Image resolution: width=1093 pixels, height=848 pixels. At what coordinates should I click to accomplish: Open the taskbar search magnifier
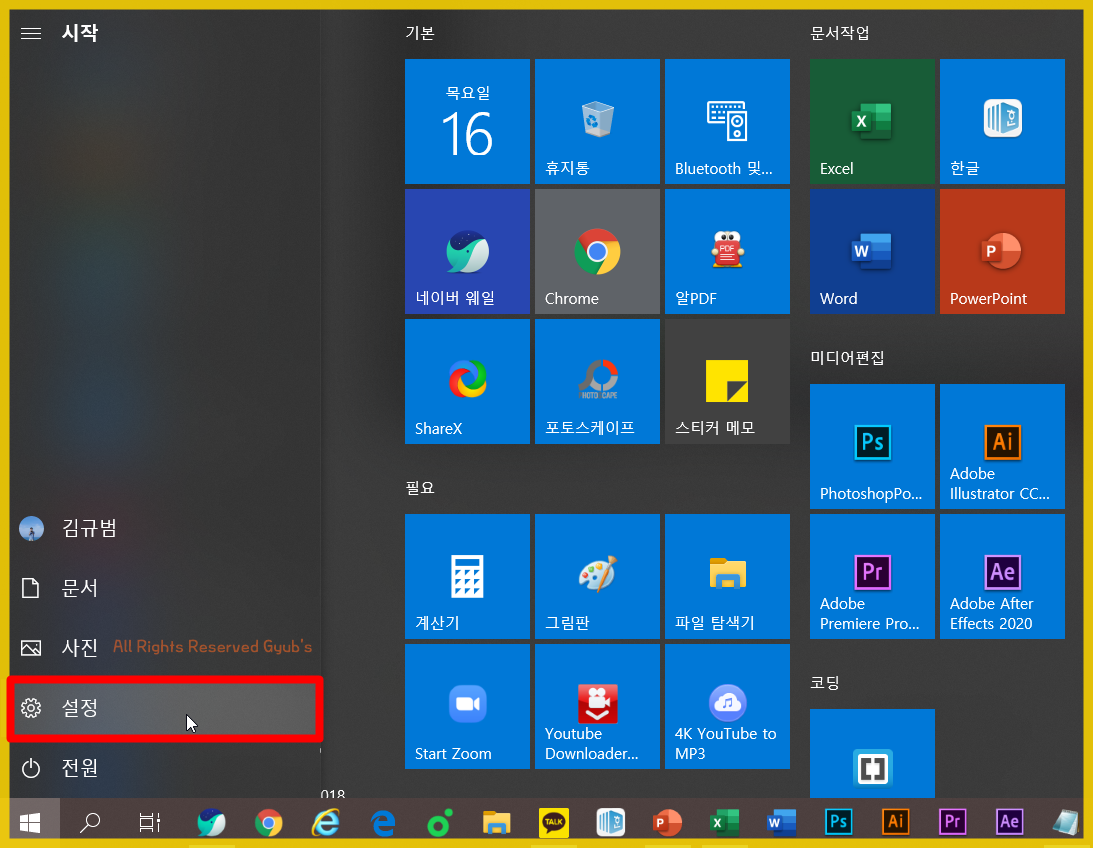pyautogui.click(x=90, y=823)
